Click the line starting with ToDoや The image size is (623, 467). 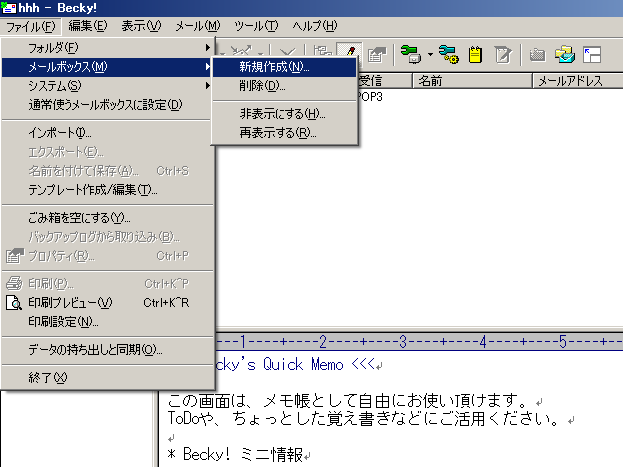[x=365, y=419]
